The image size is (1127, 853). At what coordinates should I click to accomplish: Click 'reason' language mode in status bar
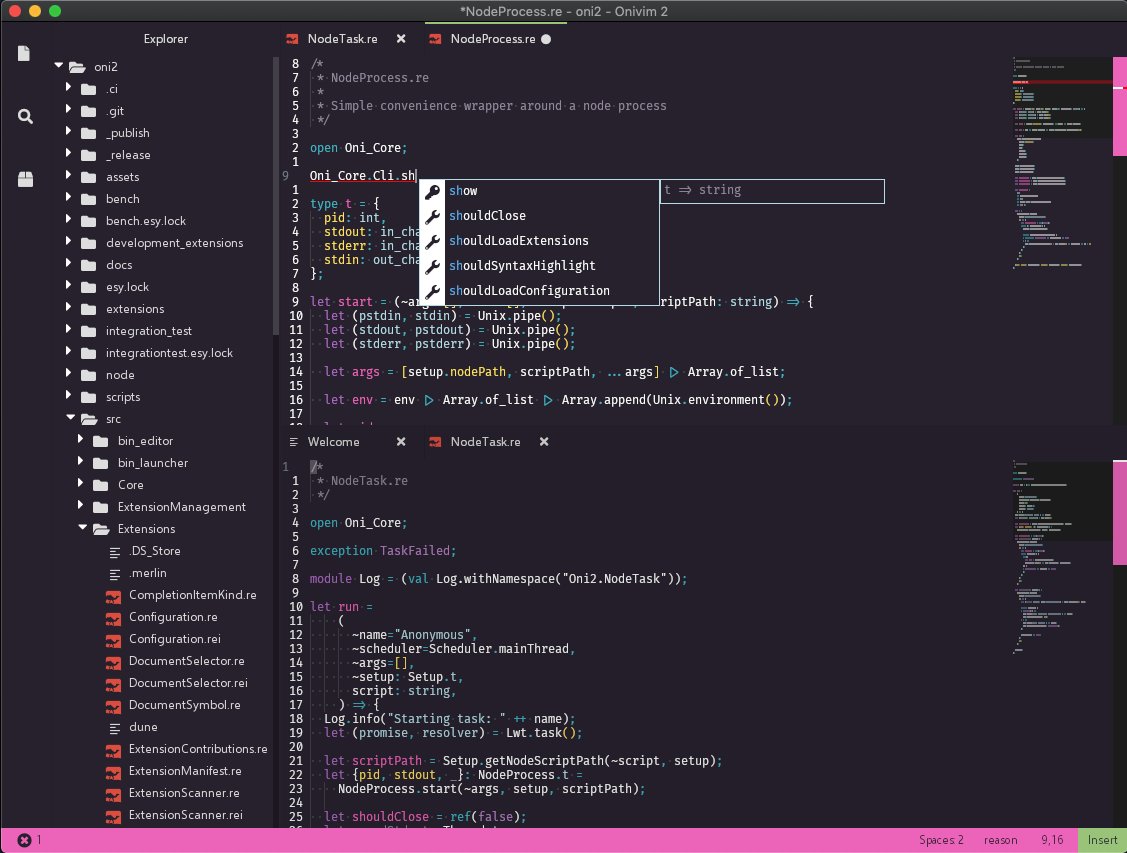tap(1000, 840)
